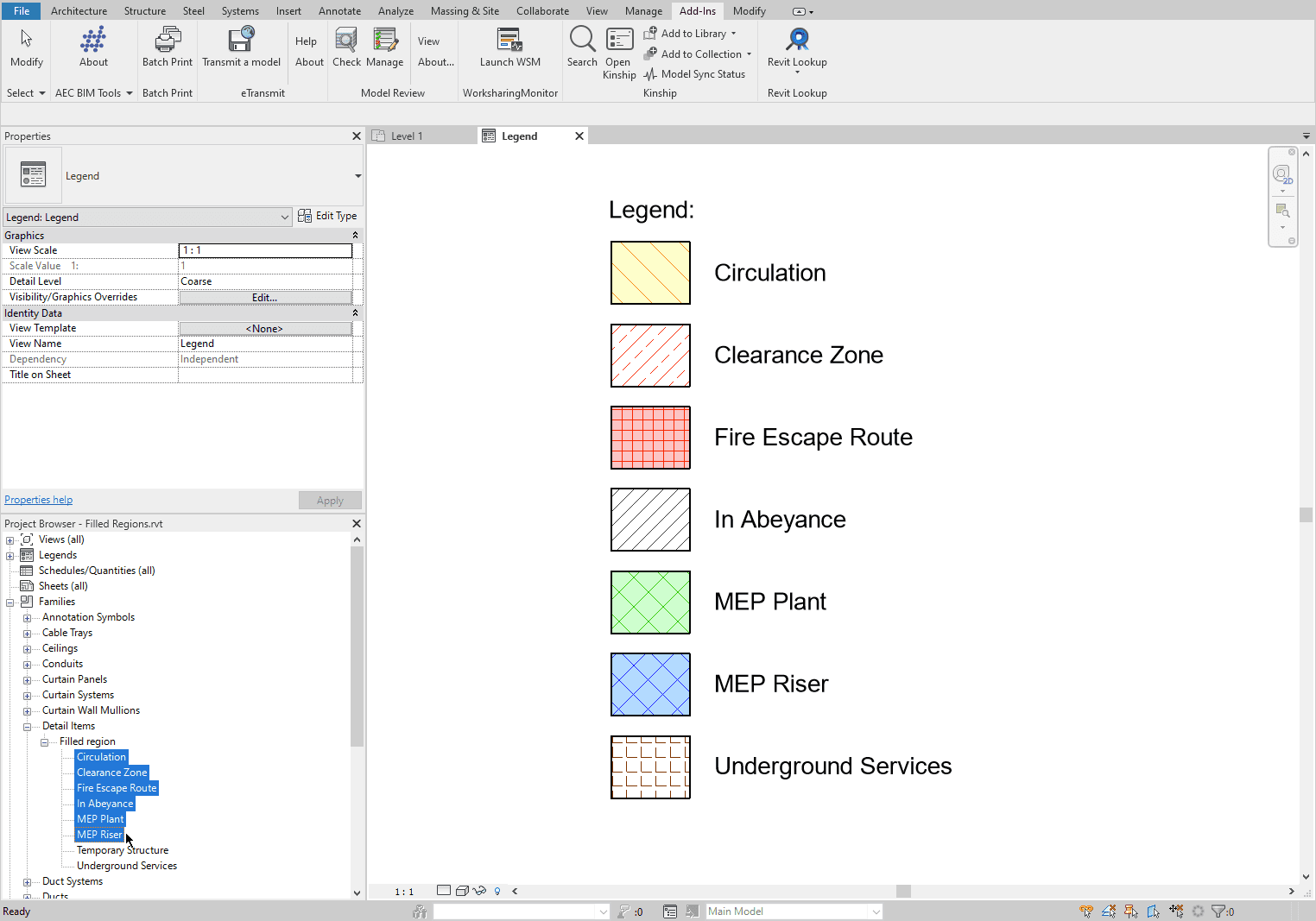Screen dimensions: 1316x921
Task: Collapse the Filled region tree branch
Action: click(44, 741)
